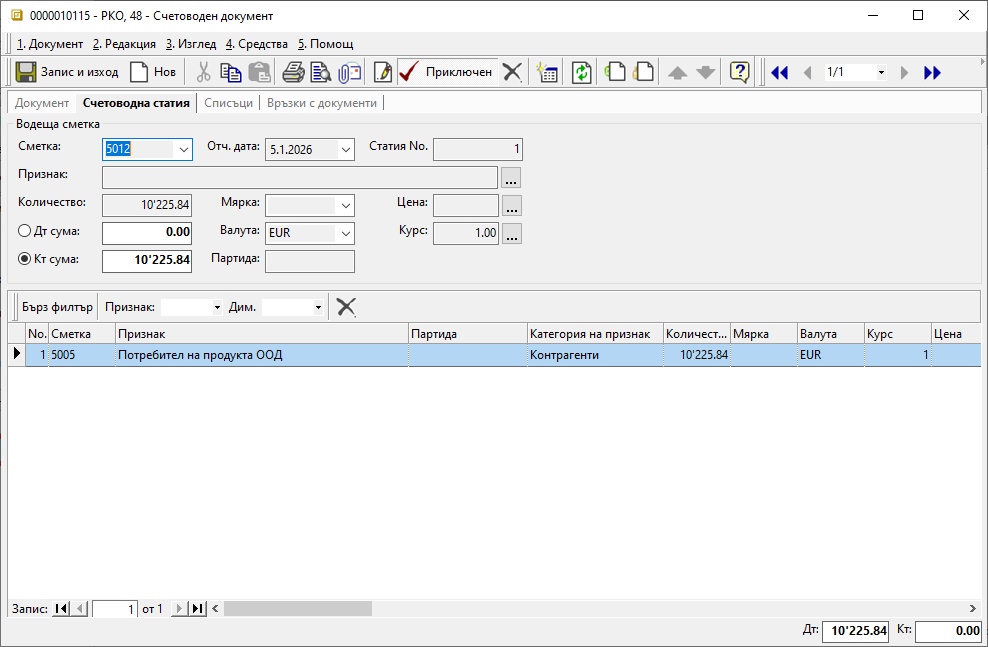Viewport: 988px width, 647px height.
Task: Expand the 'Валута' currency dropdown
Action: click(x=345, y=233)
